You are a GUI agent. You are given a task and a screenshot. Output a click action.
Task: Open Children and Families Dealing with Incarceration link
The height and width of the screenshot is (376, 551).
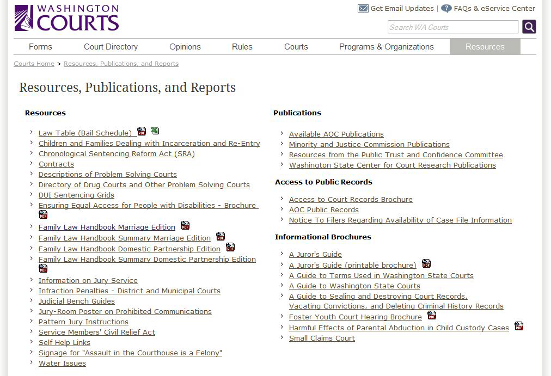point(149,143)
